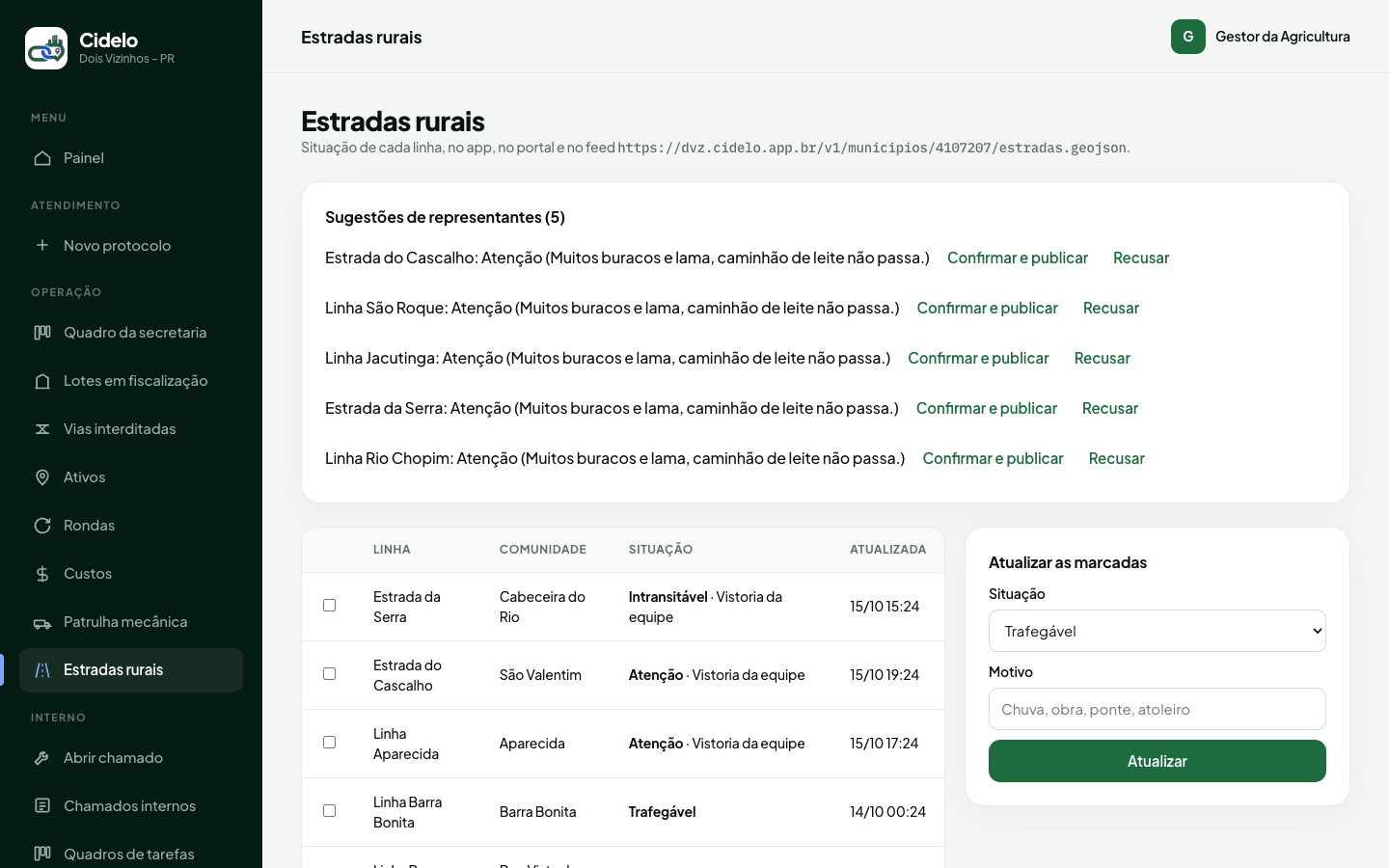Open Chamados internos page
This screenshot has height=868, width=1389.
coord(131,806)
